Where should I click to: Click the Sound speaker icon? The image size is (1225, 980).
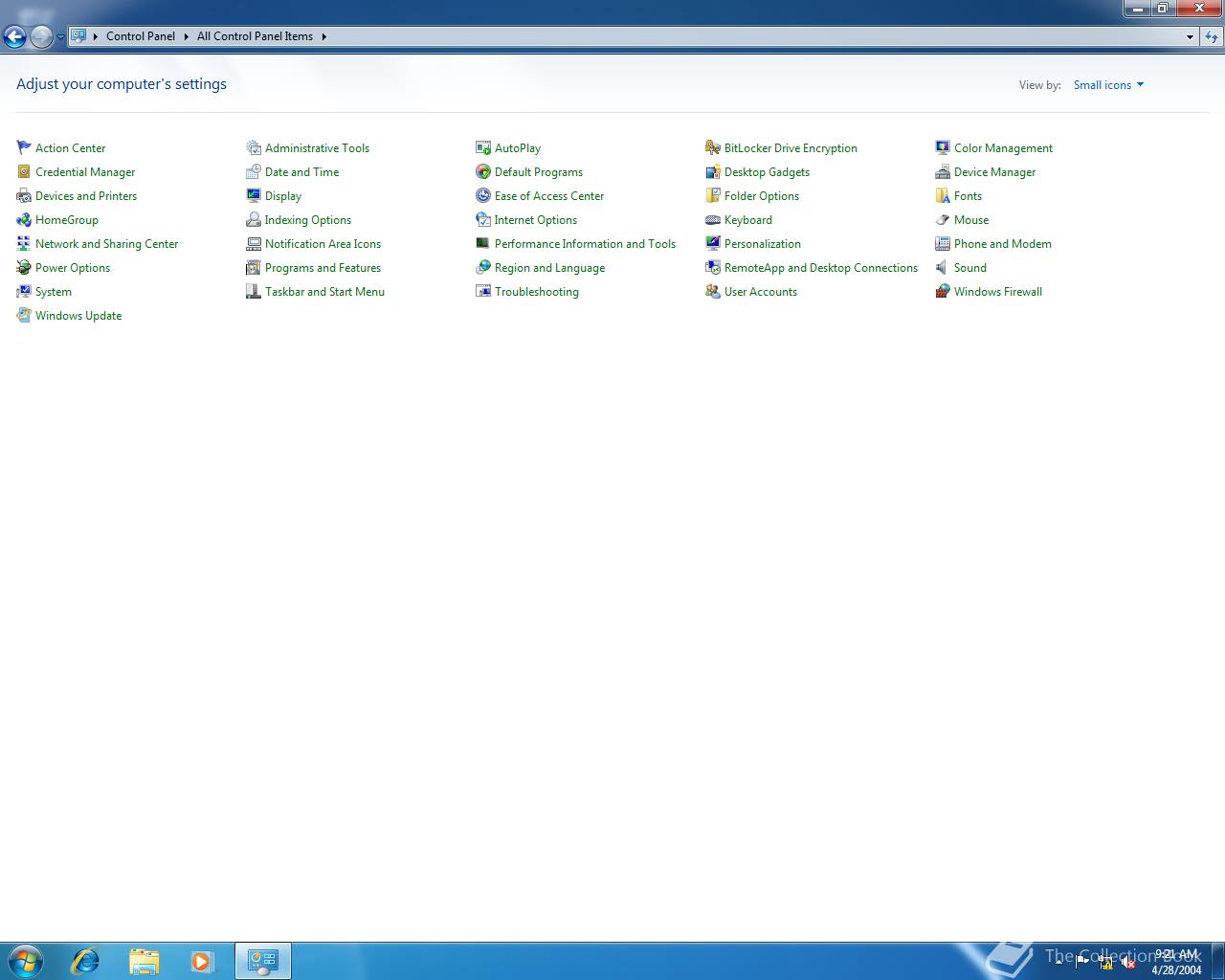pos(943,267)
